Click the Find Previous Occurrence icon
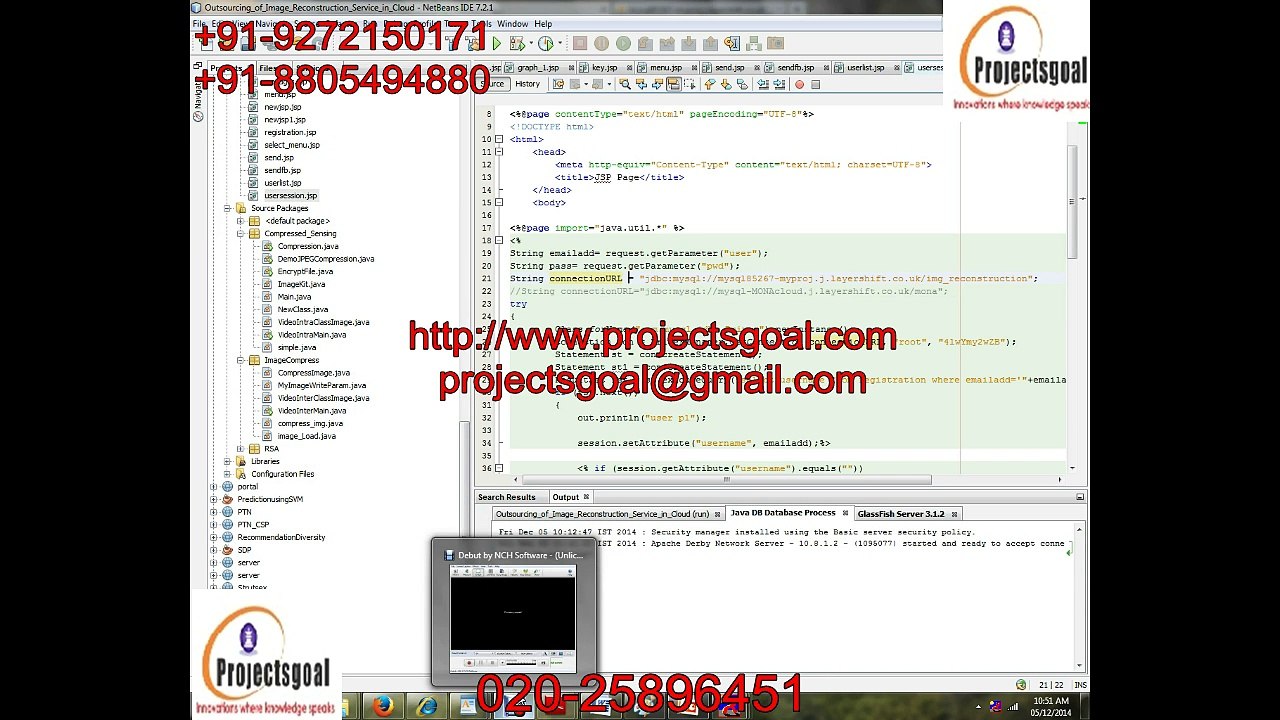1280x720 pixels. click(x=642, y=85)
